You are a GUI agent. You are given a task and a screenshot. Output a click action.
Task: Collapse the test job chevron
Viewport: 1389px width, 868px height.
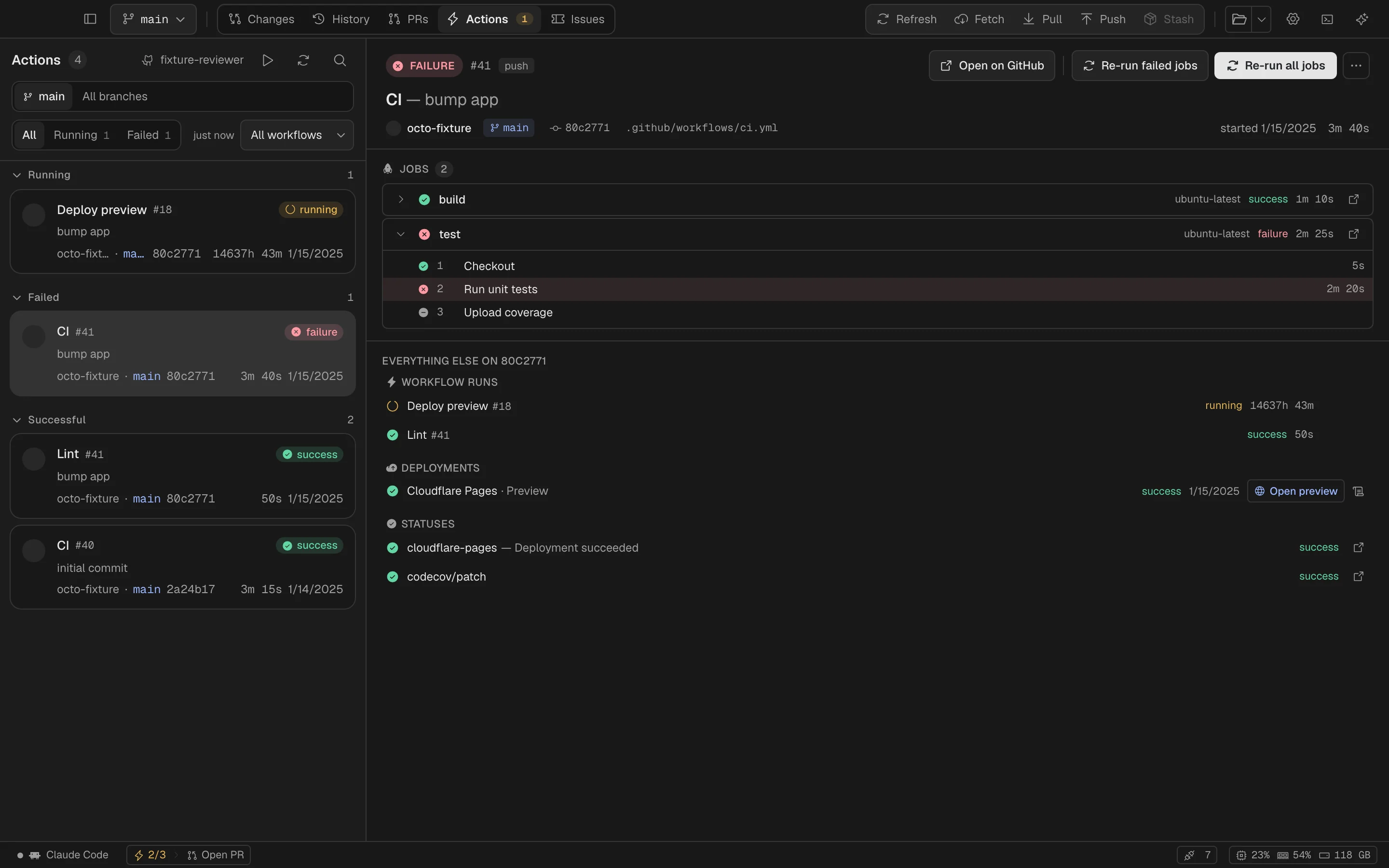(401, 234)
